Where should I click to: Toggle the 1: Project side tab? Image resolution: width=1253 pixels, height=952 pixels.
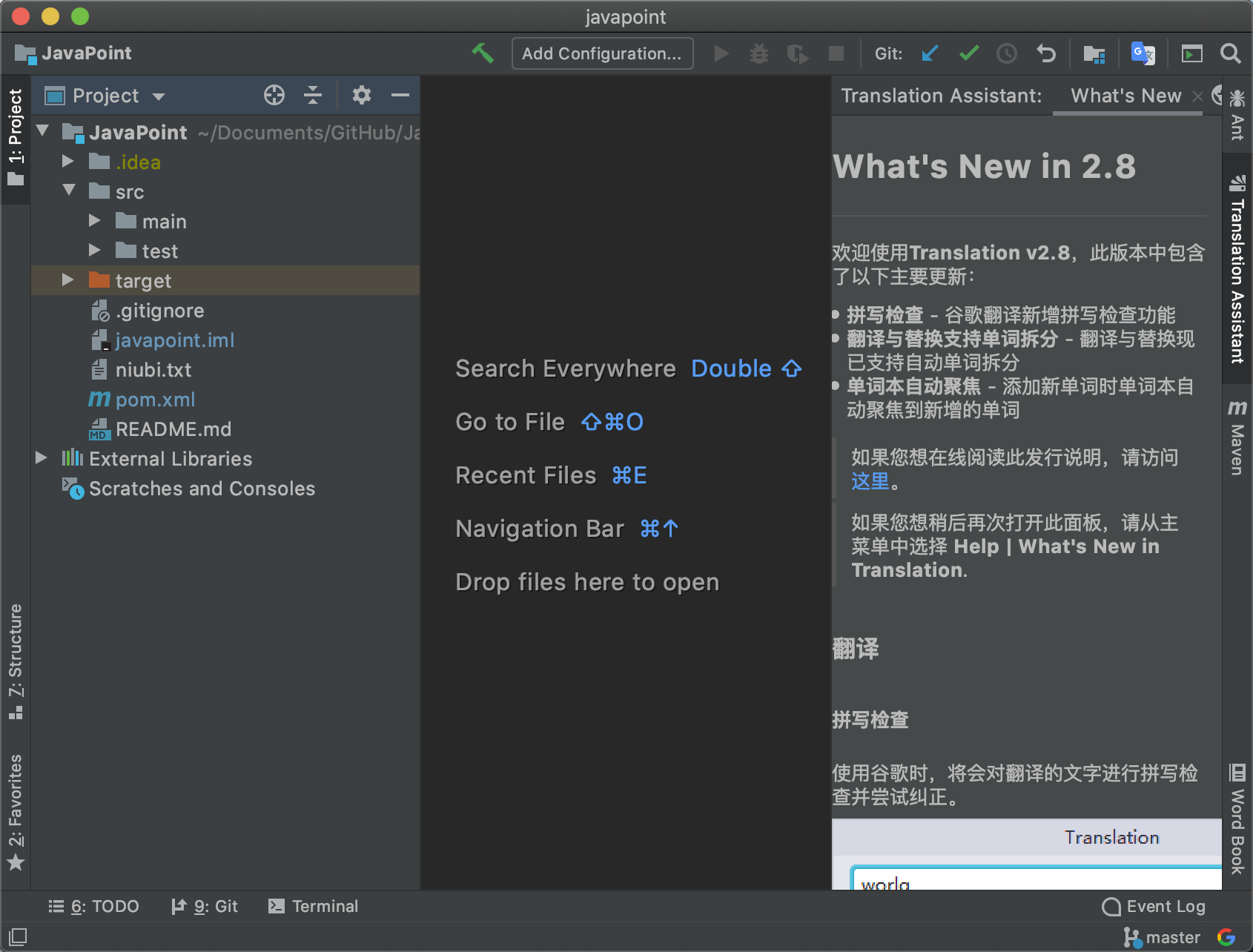click(x=16, y=138)
